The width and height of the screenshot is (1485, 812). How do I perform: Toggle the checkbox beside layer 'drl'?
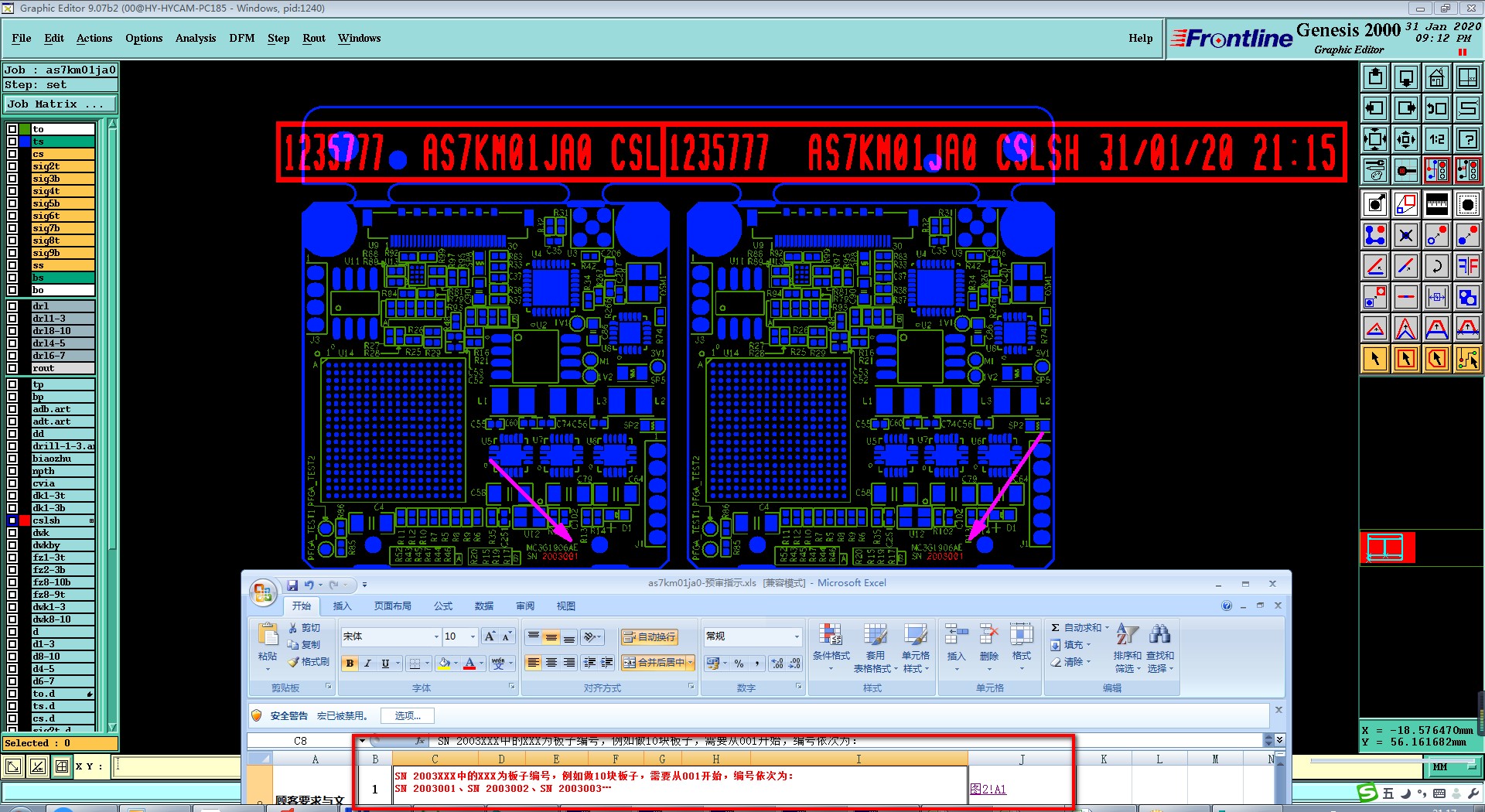pos(12,306)
